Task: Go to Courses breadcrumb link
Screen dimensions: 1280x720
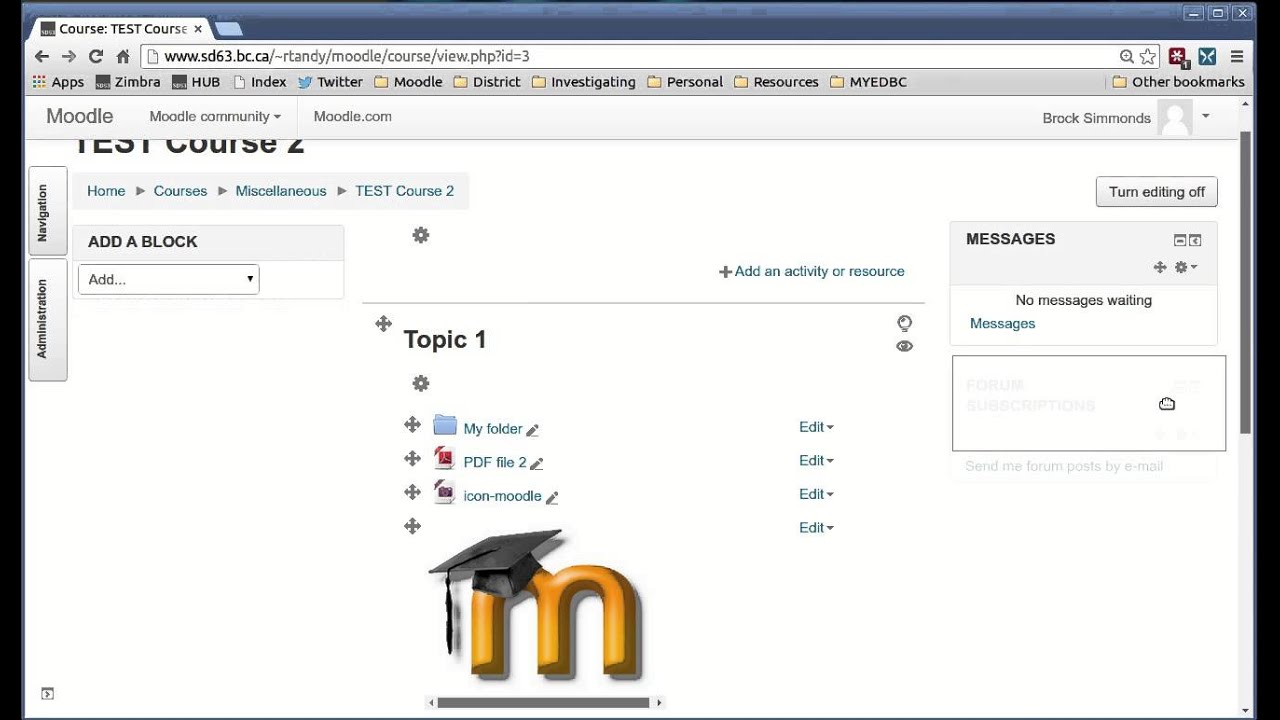Action: coord(180,191)
